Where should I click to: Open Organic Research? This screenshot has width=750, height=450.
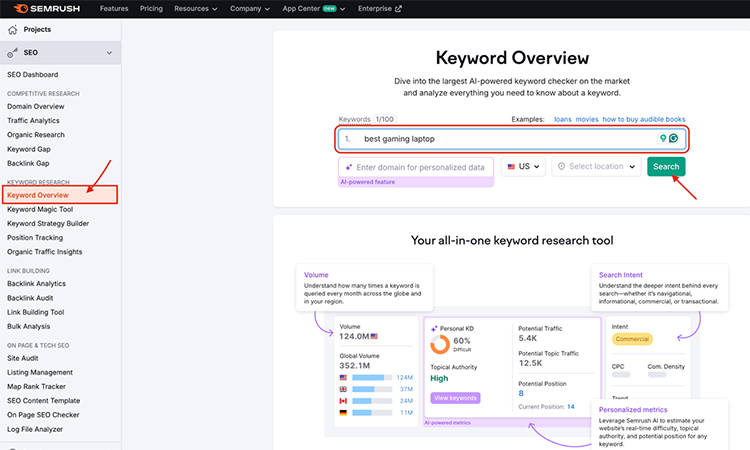35,135
